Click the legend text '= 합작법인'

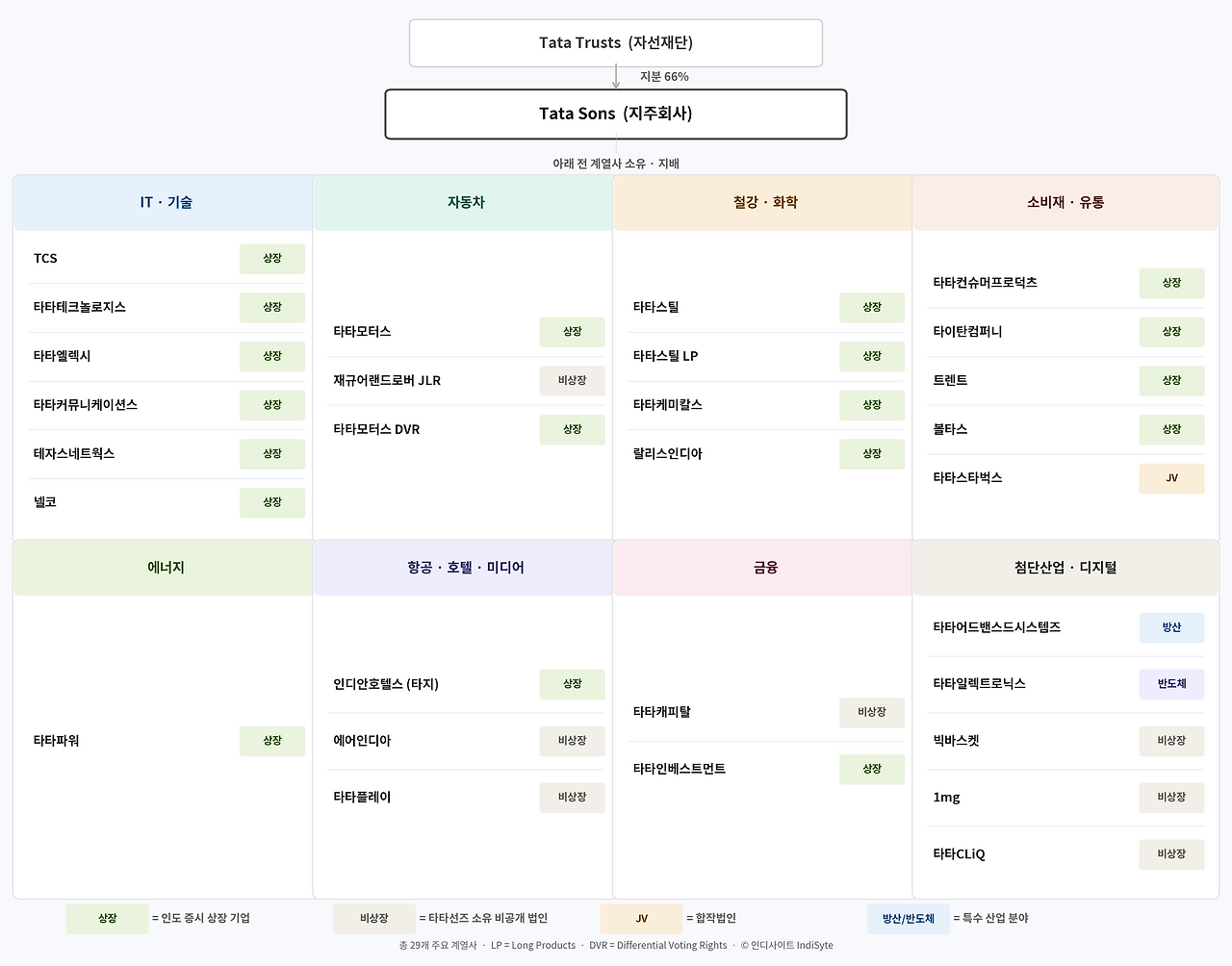711,919
